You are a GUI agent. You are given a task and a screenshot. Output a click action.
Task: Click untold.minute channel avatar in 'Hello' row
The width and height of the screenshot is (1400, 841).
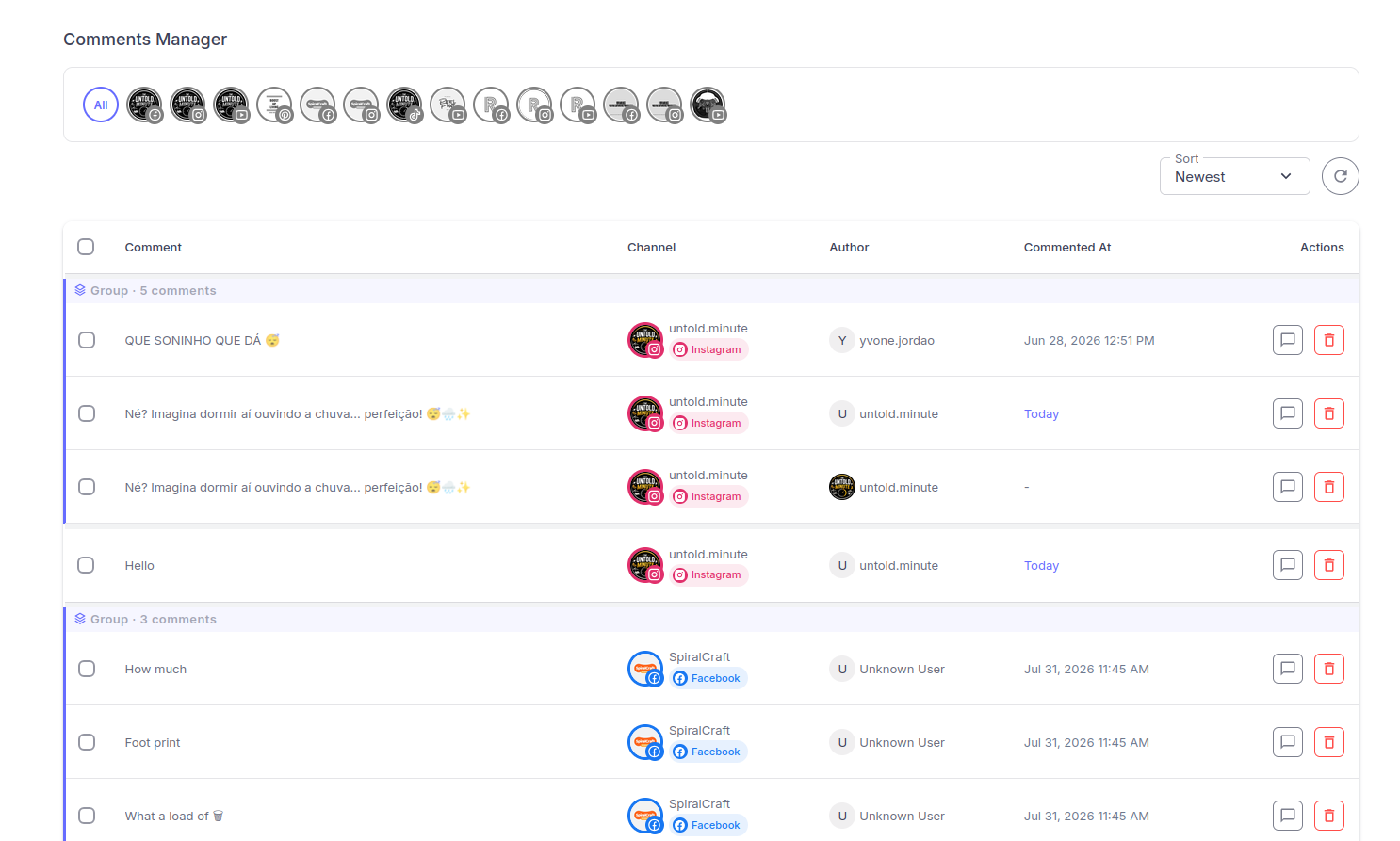click(x=645, y=565)
